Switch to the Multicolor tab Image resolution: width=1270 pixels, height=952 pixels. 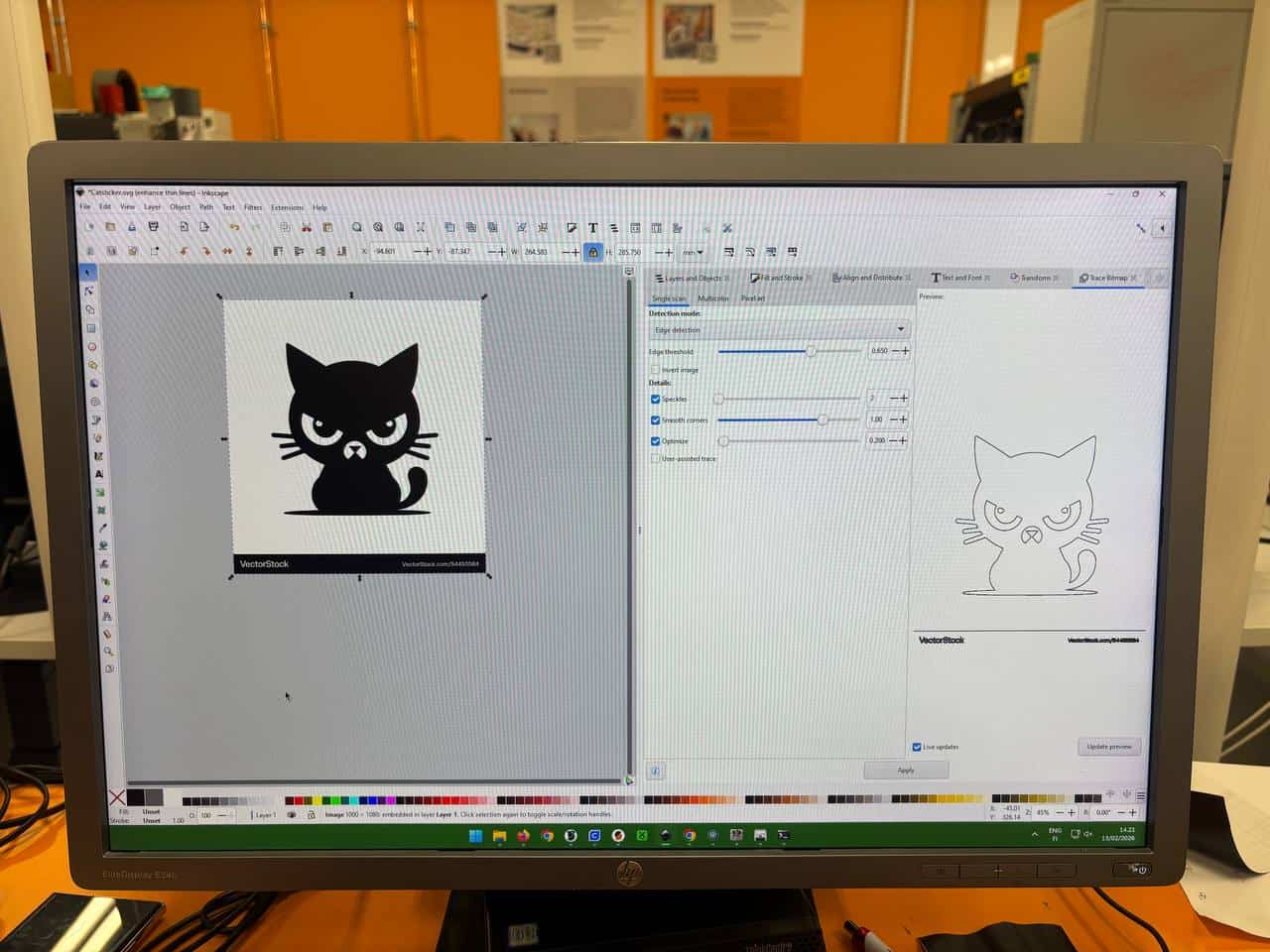pos(713,298)
